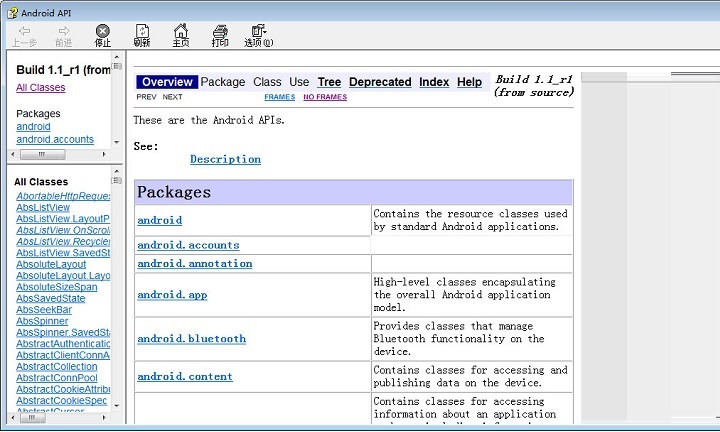The width and height of the screenshot is (720, 432).
Task: Open AbsoluteSizeSpan class link
Action: point(56,287)
